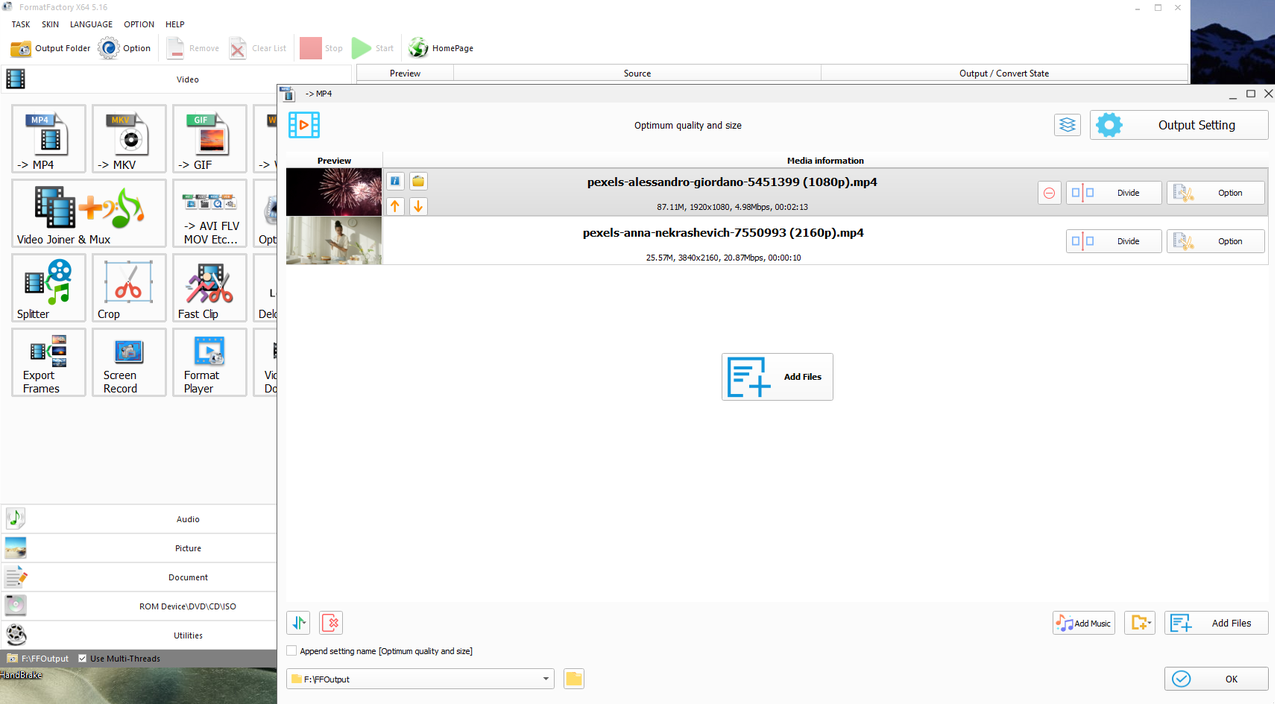Open containing folder of the alessandro-giordano file
The height and width of the screenshot is (704, 1275).
pos(418,181)
